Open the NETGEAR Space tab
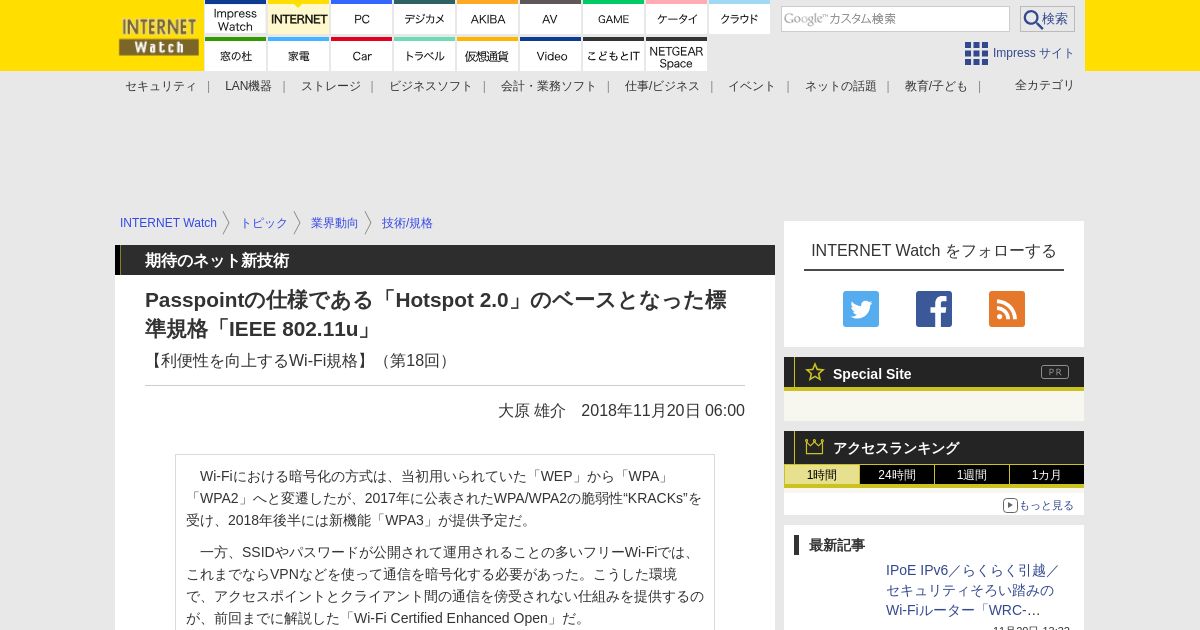Image resolution: width=1200 pixels, height=630 pixels. 677,55
